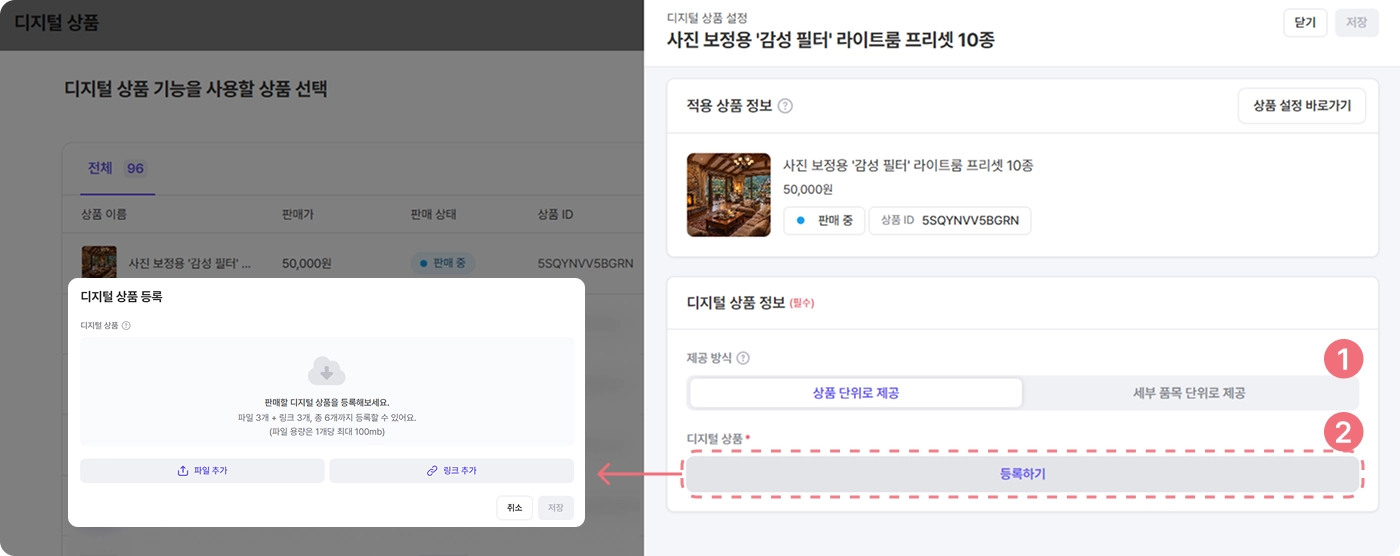
Task: Click 상품 ID column header in background table
Action: tap(555, 214)
